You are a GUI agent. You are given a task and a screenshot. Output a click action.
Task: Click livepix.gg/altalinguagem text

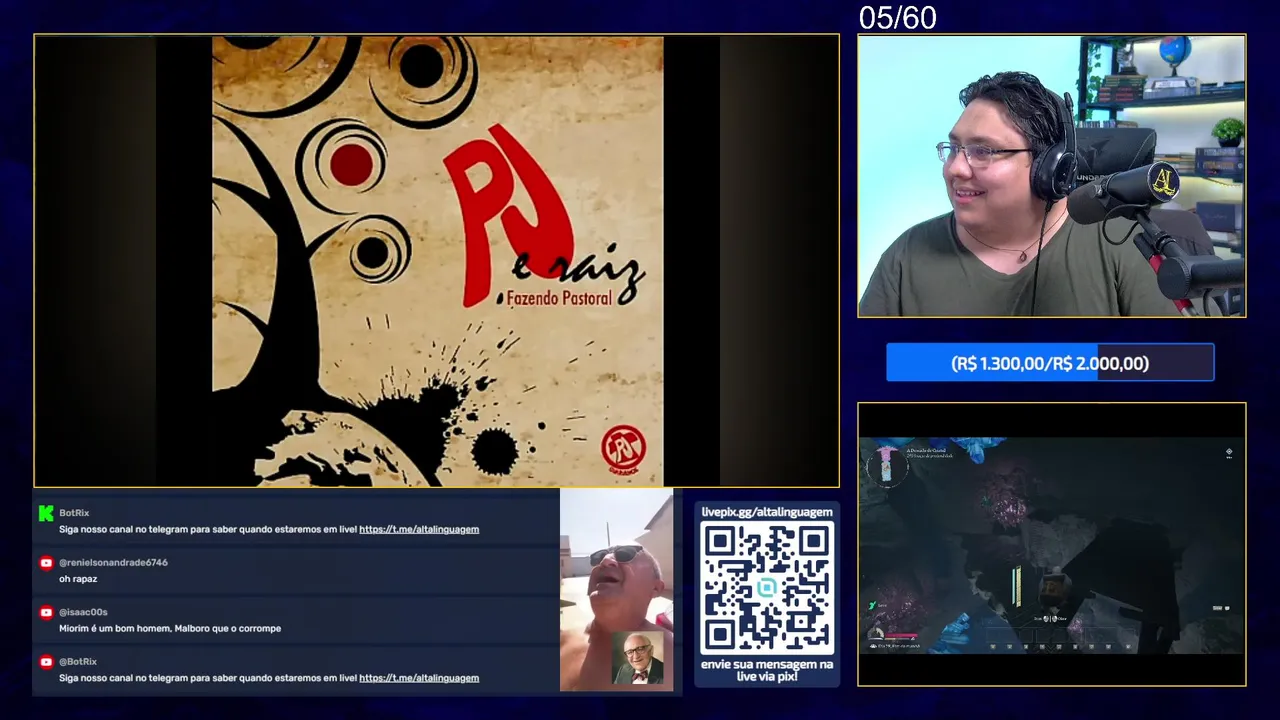[x=767, y=512]
